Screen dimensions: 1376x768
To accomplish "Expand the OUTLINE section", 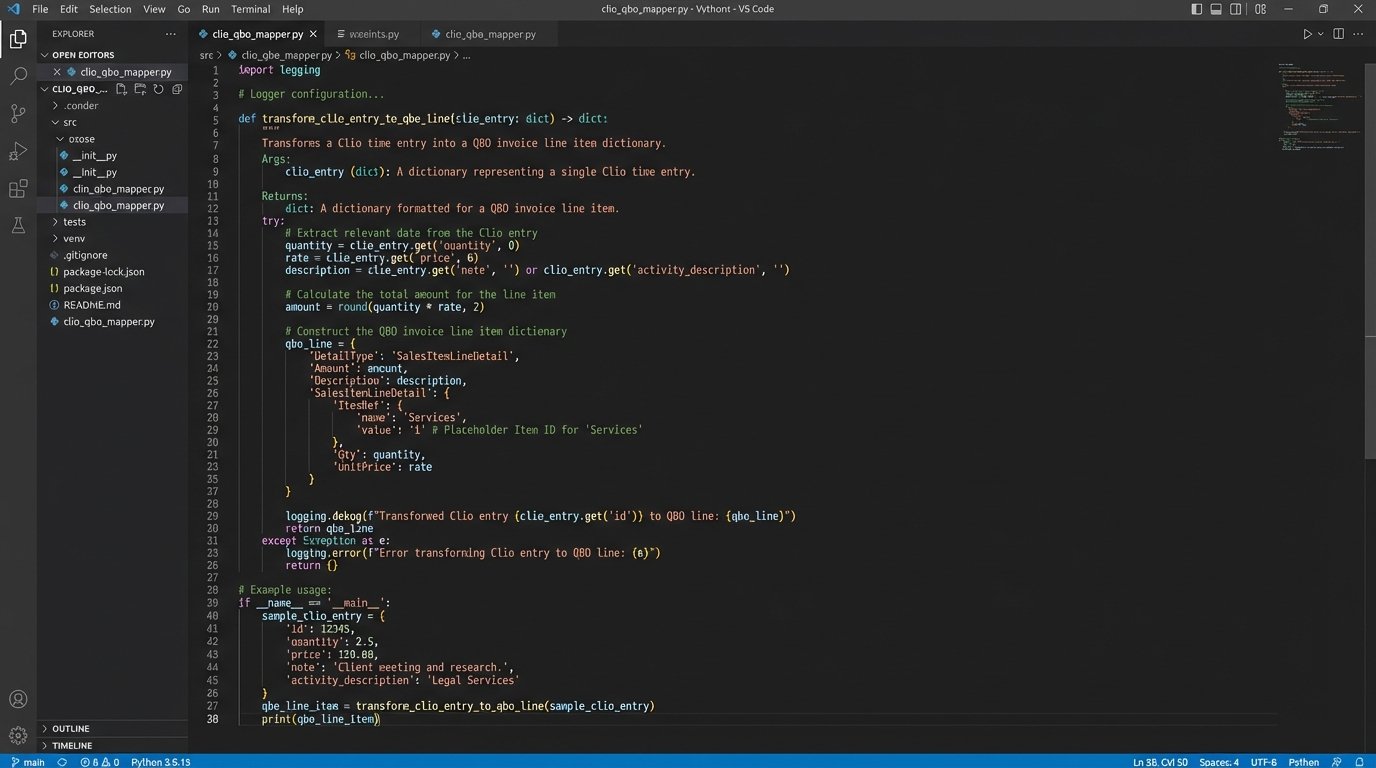I will click(x=70, y=729).
